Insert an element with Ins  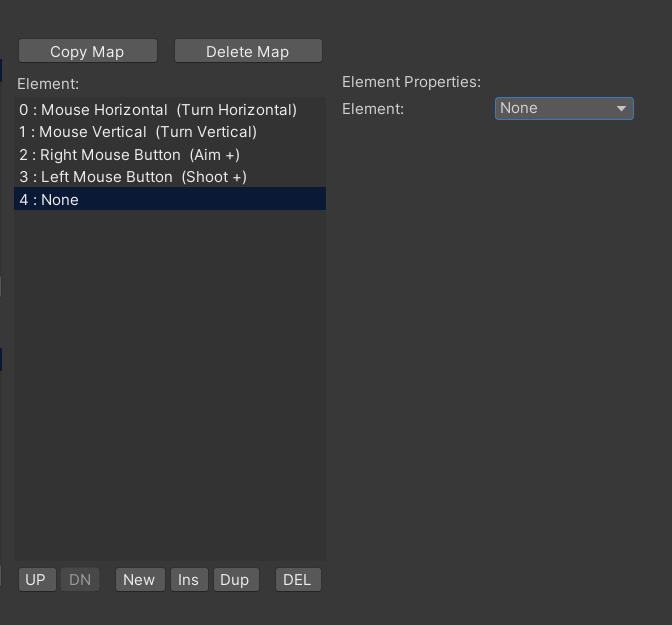click(x=189, y=580)
